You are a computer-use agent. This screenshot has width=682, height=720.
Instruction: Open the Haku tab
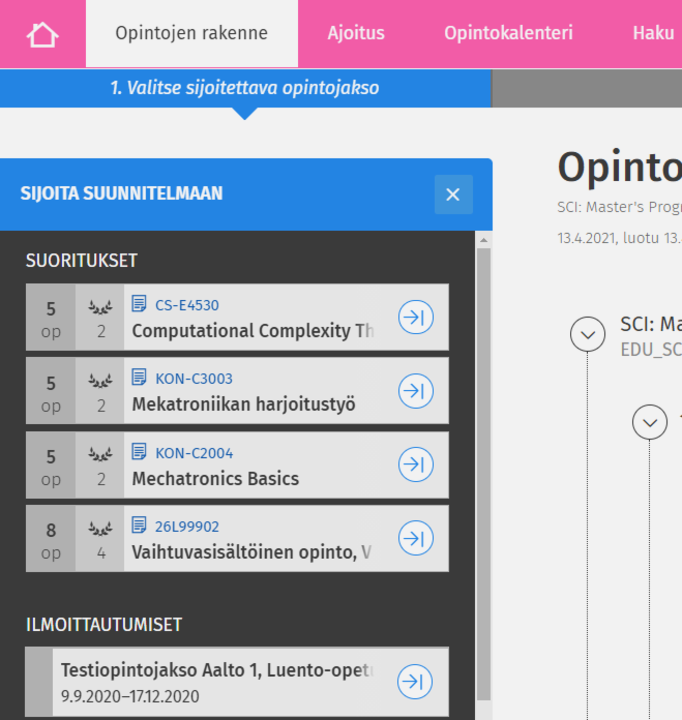[x=653, y=34]
